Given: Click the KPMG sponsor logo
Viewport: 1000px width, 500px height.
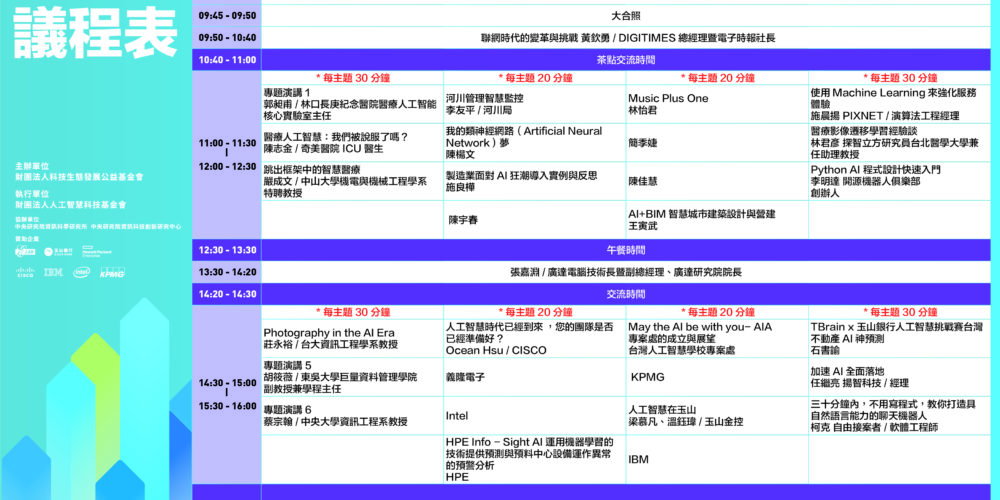Looking at the screenshot, I should pyautogui.click(x=110, y=272).
